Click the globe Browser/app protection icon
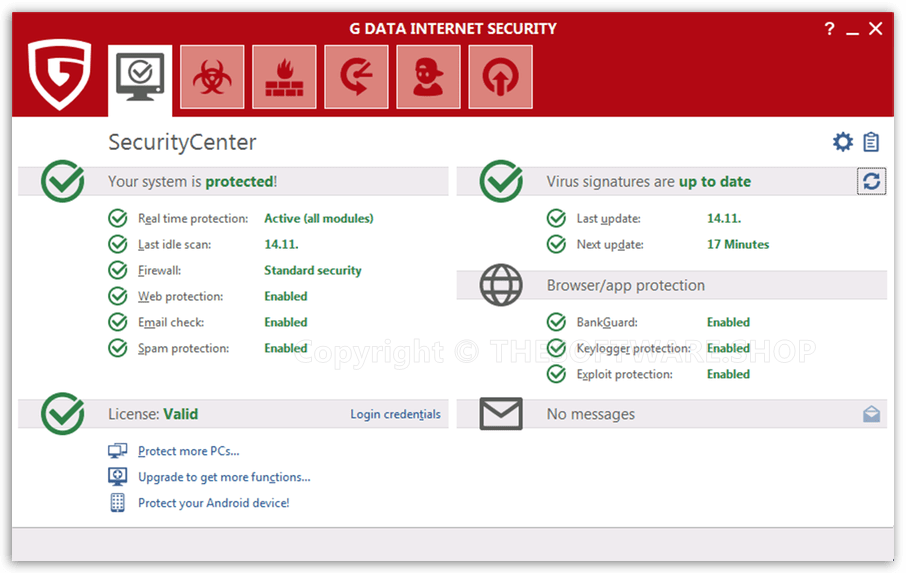The image size is (906, 573). pyautogui.click(x=501, y=285)
